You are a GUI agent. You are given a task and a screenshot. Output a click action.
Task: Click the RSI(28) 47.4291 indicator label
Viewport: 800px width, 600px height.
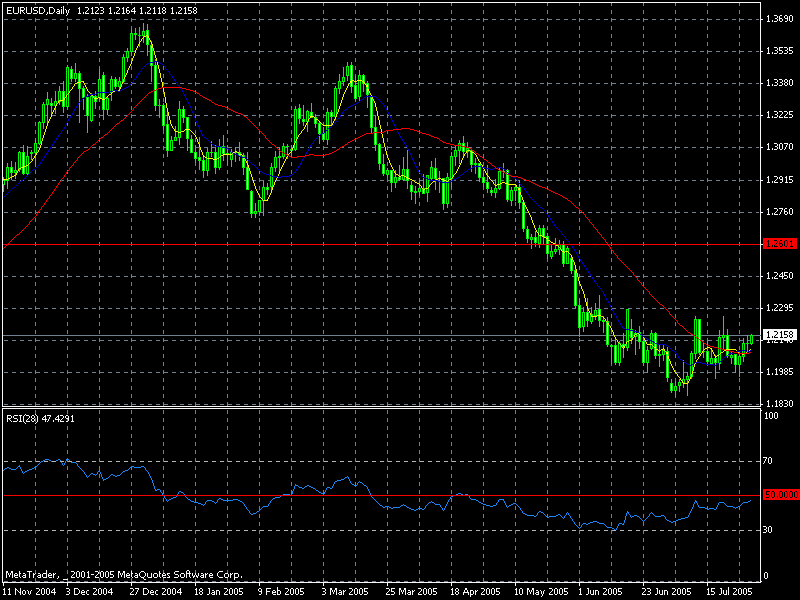coord(40,418)
